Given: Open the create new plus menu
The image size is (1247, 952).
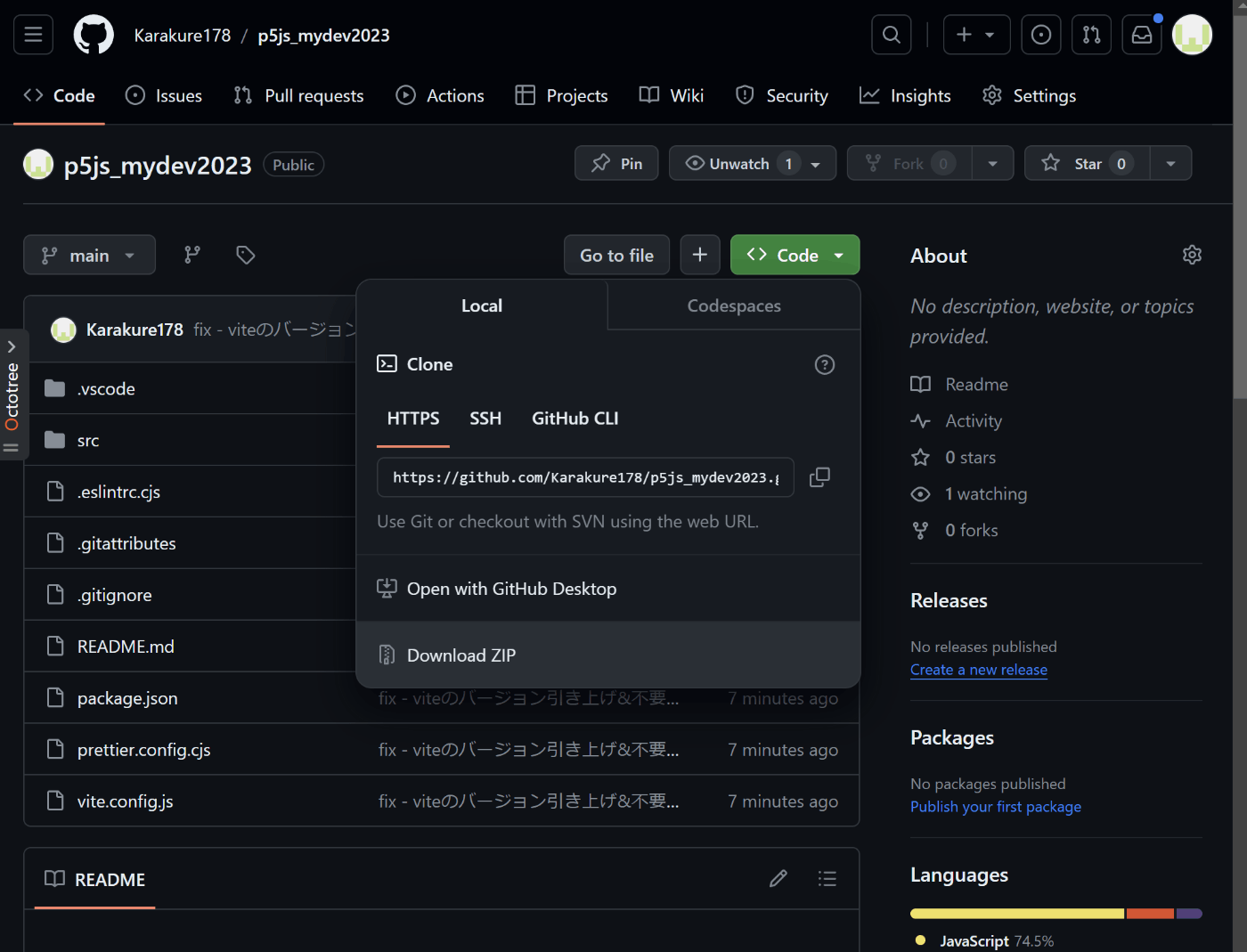Looking at the screenshot, I should (x=976, y=35).
